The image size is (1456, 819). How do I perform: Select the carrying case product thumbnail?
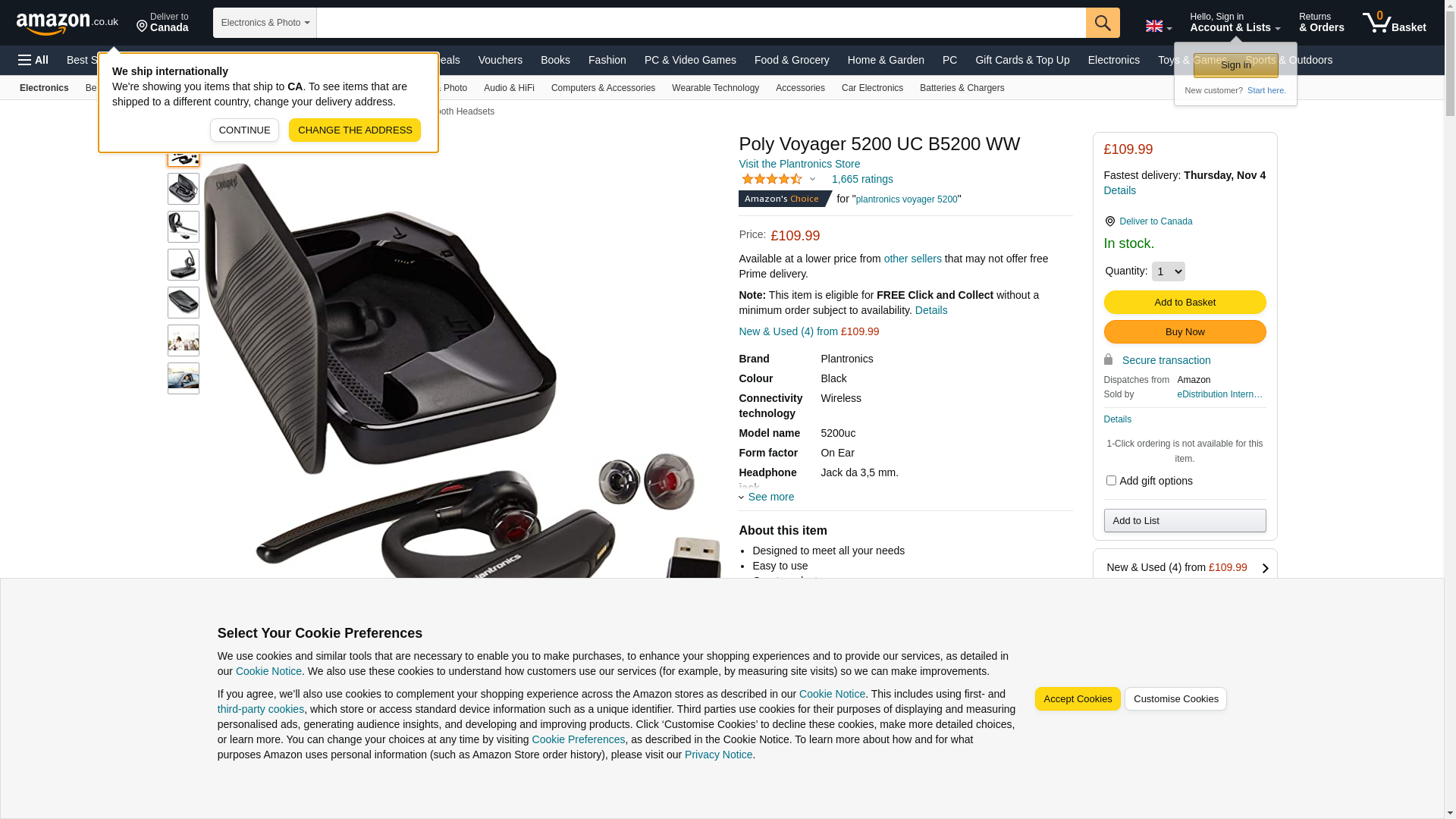(184, 303)
